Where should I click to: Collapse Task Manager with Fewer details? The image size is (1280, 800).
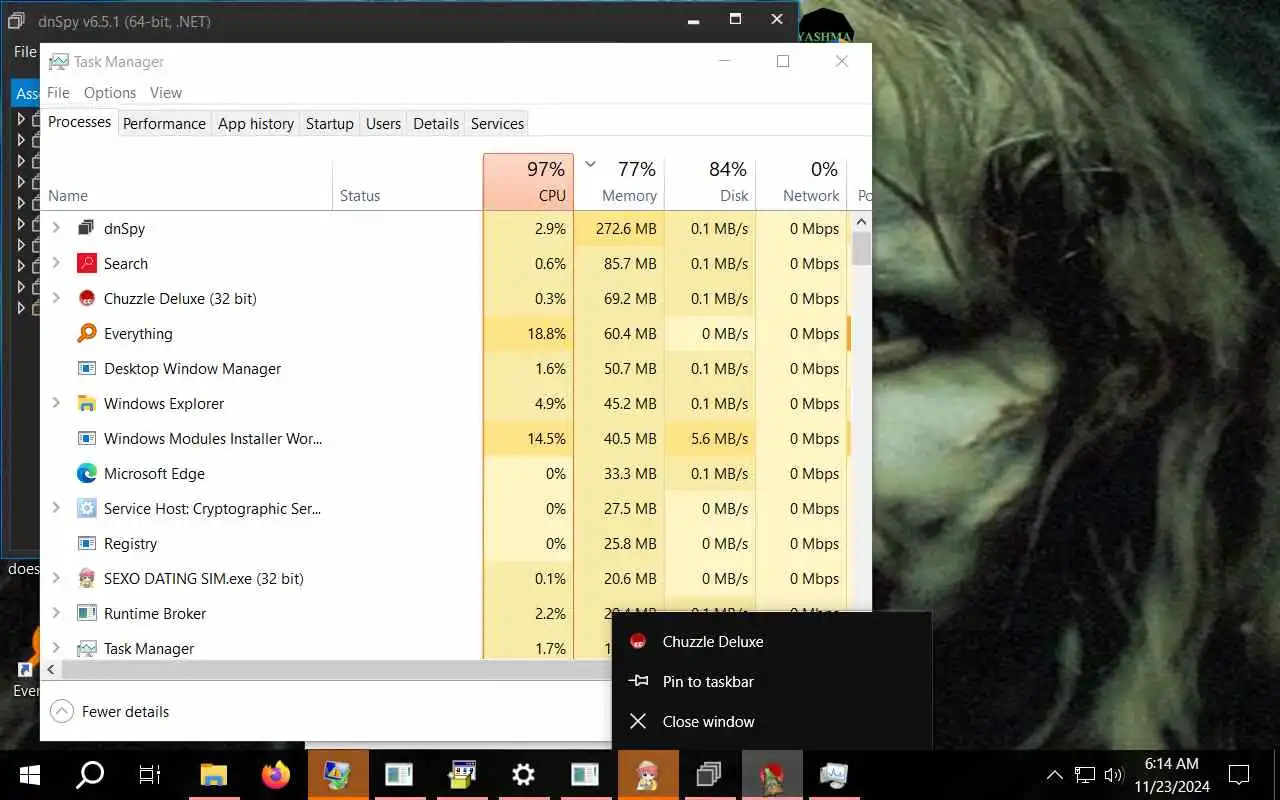(x=110, y=711)
